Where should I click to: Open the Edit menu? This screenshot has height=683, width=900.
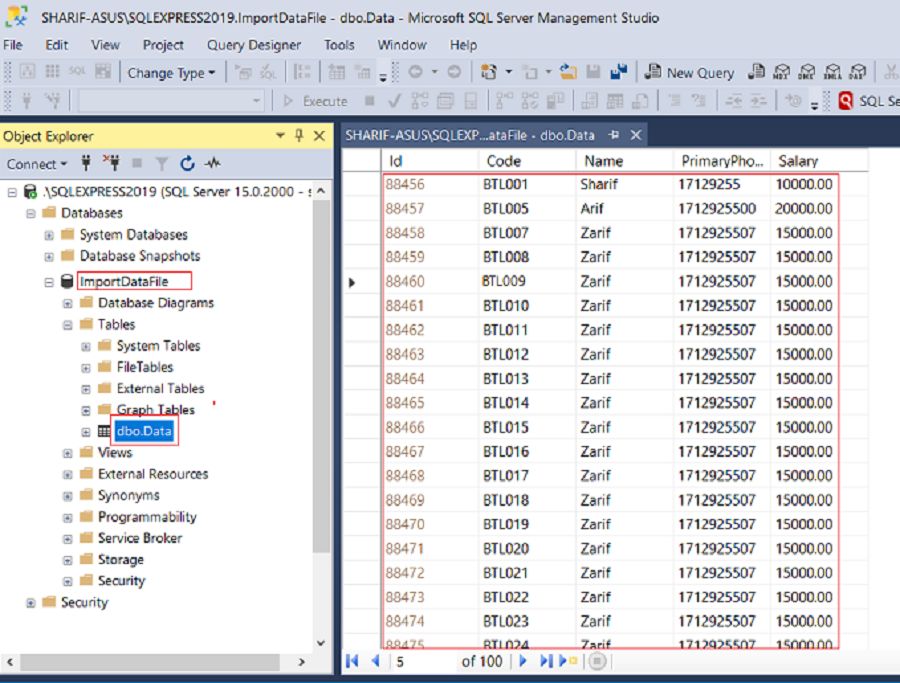point(56,45)
